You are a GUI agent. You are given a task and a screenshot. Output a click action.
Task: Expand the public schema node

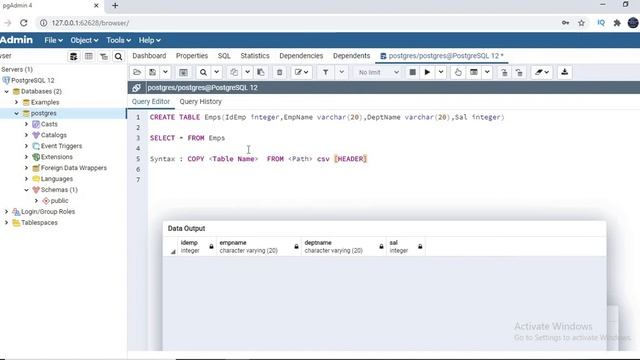tap(36, 201)
